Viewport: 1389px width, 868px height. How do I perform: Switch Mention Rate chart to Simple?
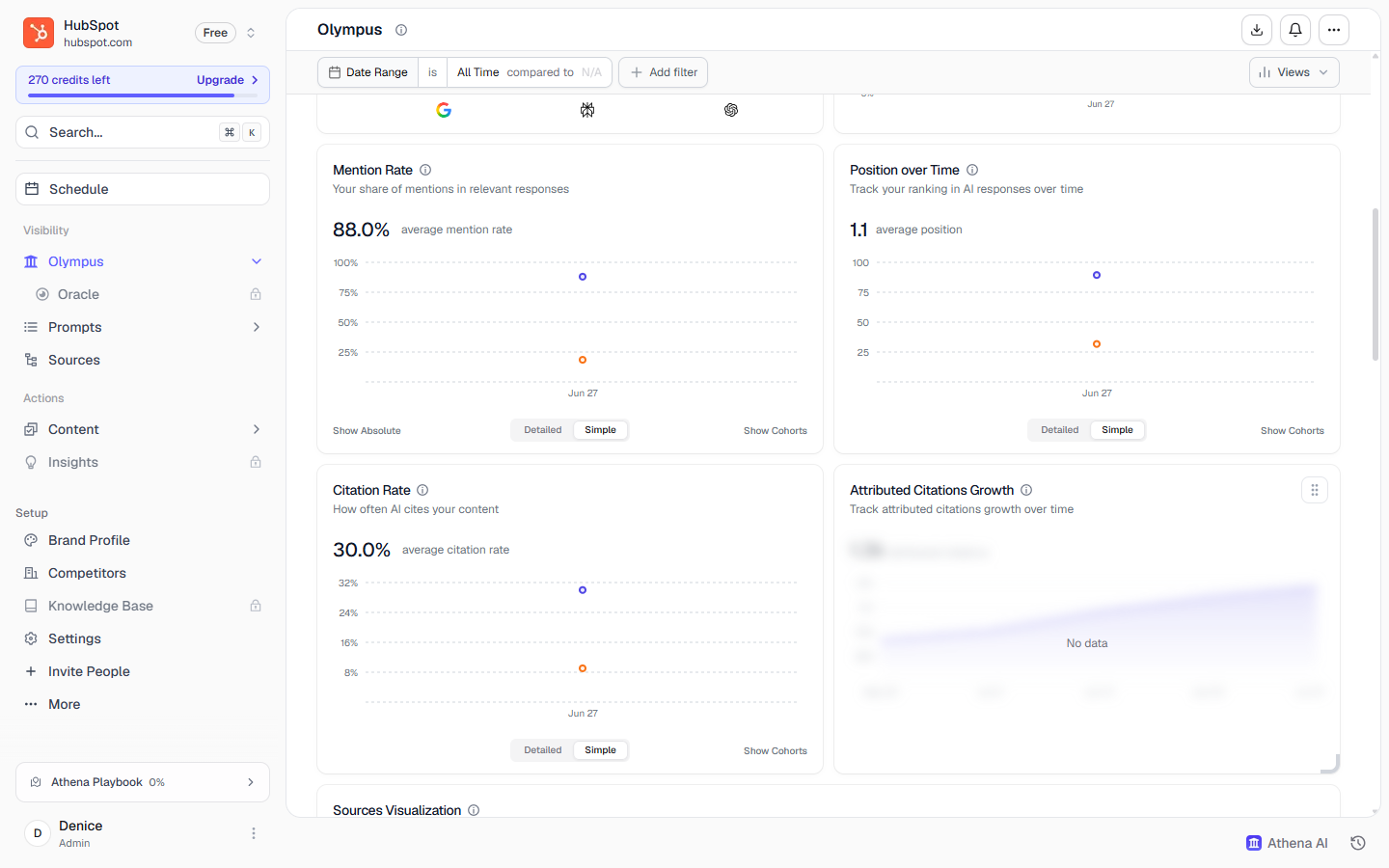(600, 430)
